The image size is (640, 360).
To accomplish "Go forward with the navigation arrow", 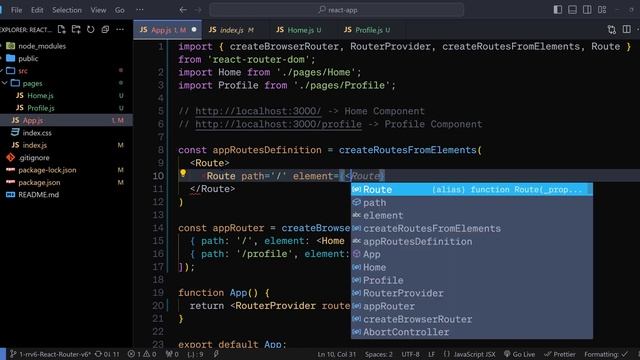I will pos(198,10).
